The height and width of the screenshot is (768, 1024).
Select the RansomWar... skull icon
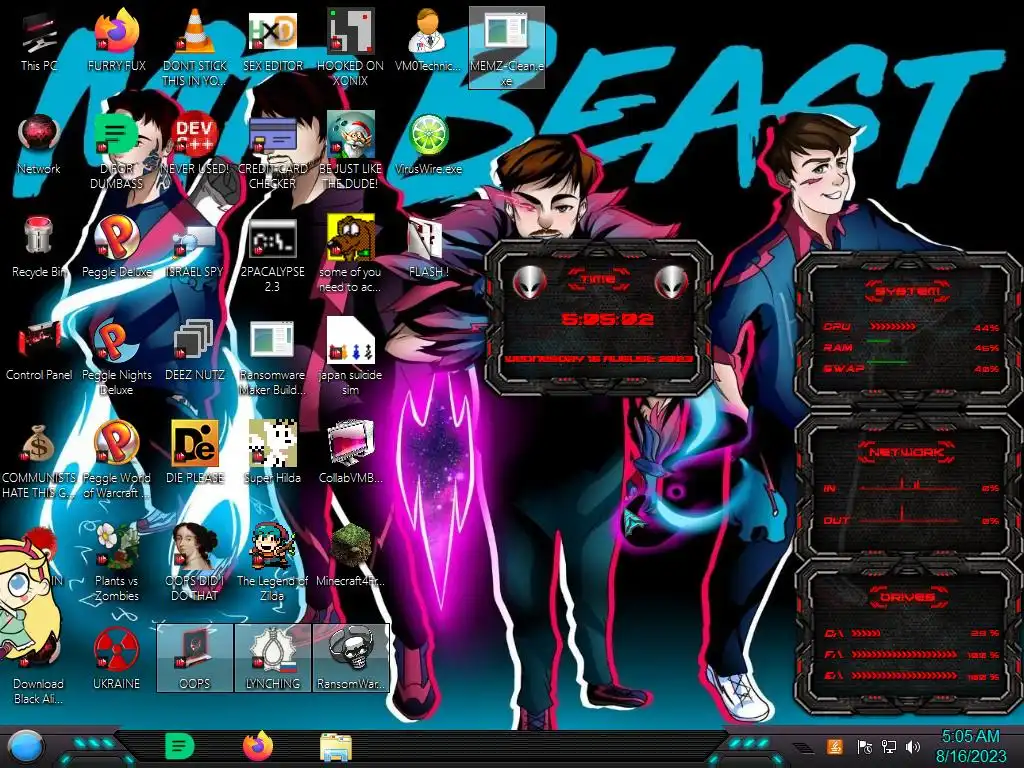click(351, 658)
